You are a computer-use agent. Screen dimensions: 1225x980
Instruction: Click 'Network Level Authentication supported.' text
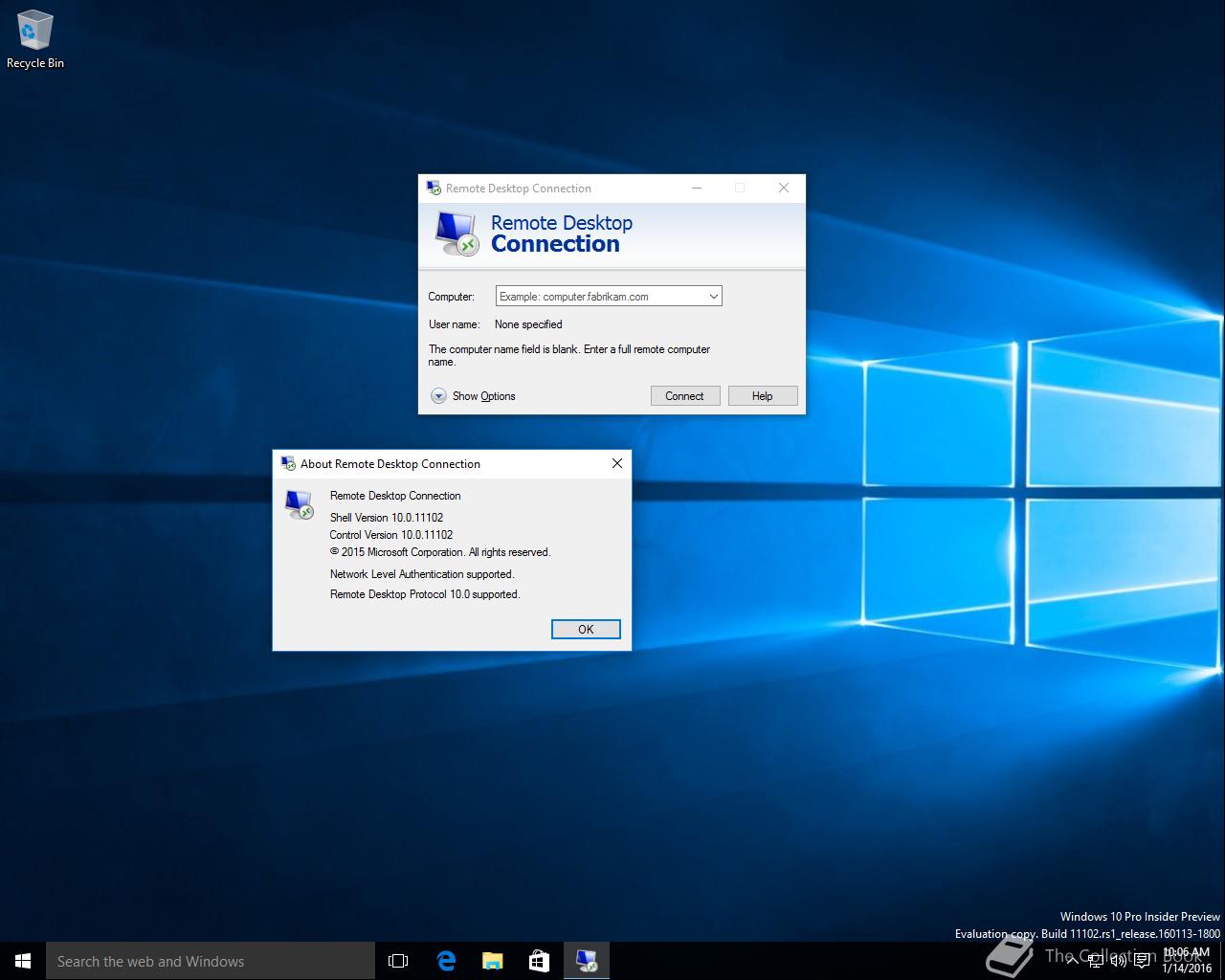422,574
